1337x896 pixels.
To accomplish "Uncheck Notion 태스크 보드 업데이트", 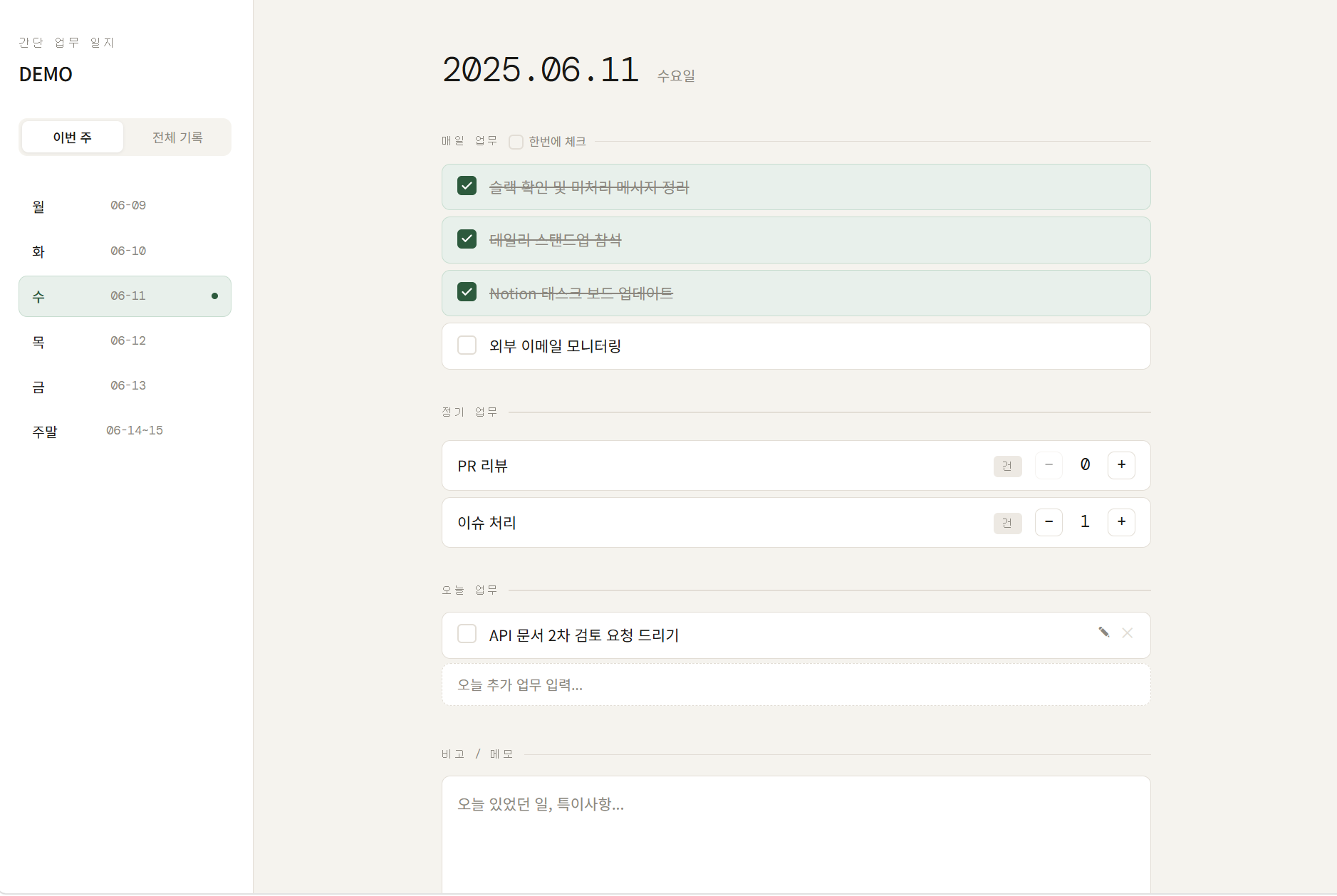I will click(467, 292).
